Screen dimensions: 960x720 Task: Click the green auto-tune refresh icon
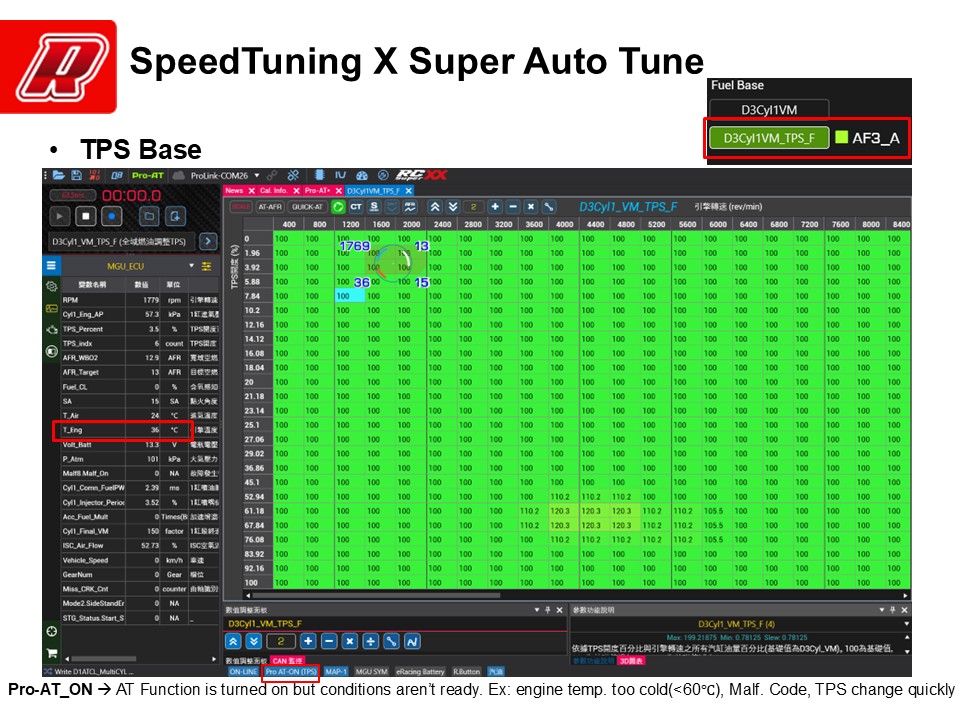pos(338,206)
